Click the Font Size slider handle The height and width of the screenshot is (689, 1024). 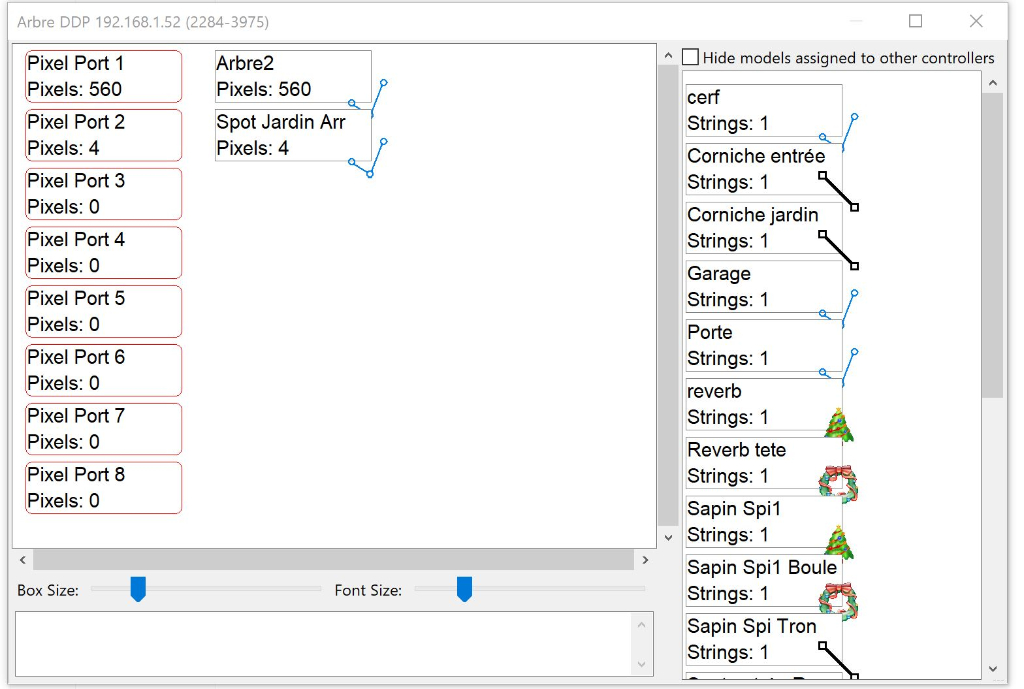coord(464,590)
